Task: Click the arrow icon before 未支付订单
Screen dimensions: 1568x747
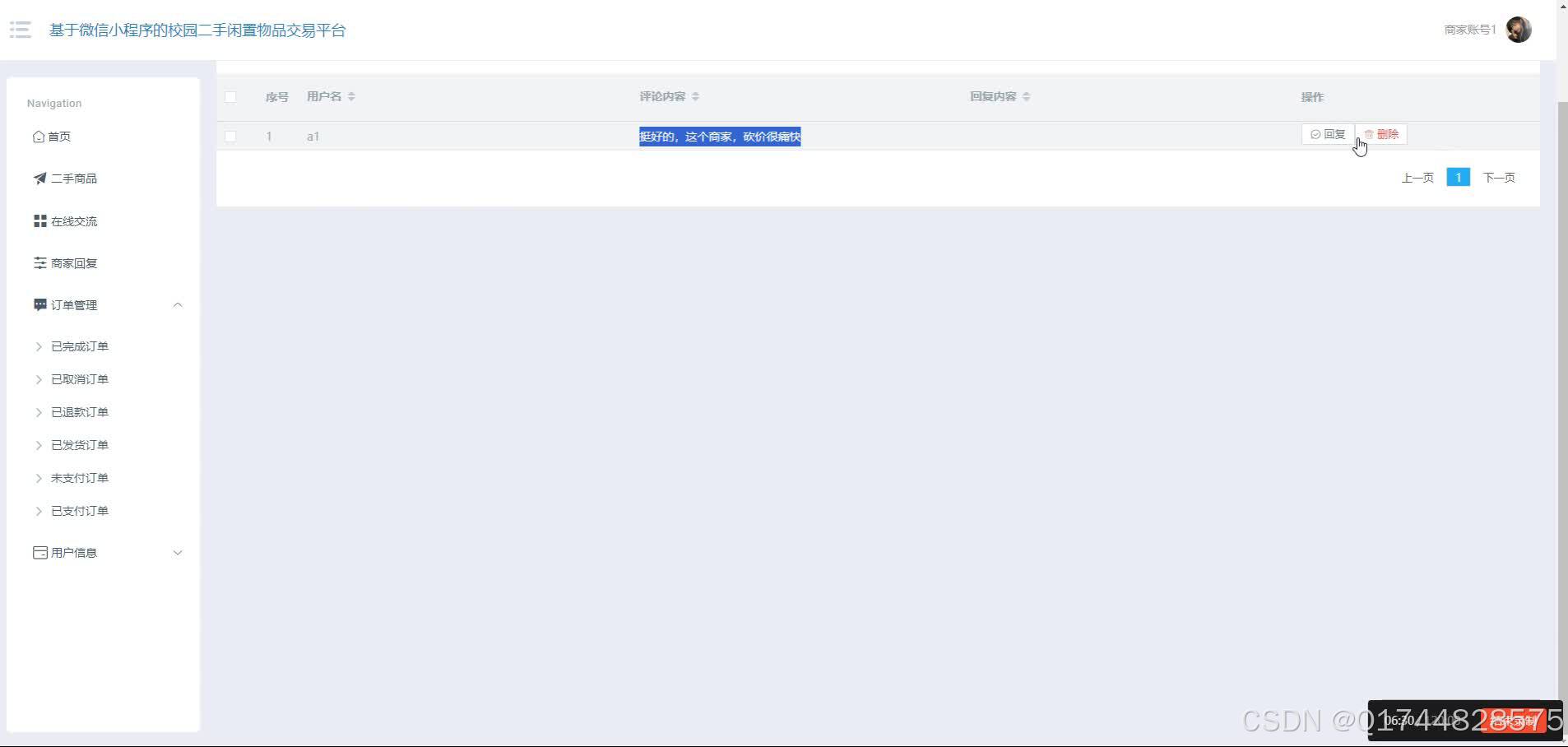Action: tap(39, 478)
